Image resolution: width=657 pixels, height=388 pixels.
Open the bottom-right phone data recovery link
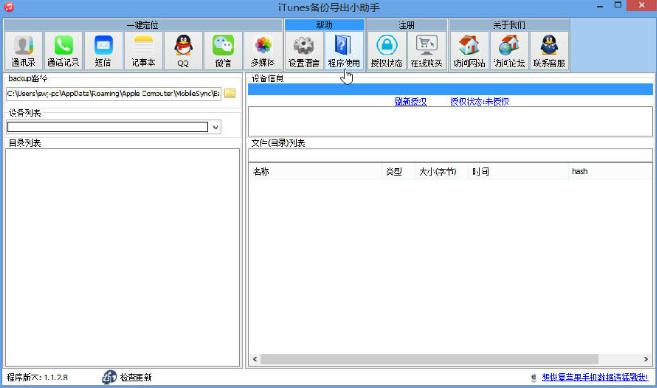(595, 377)
